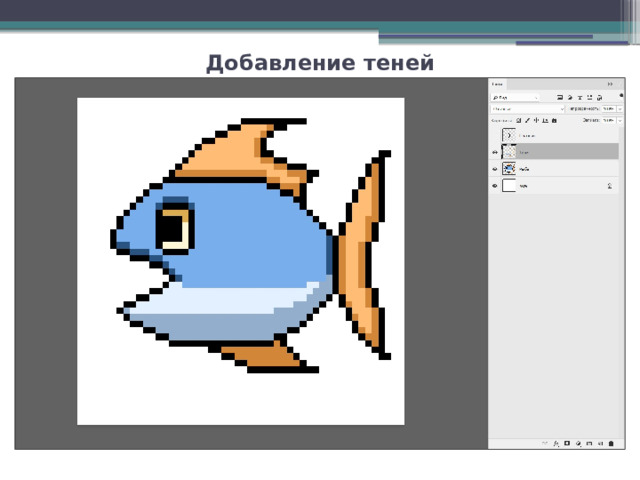Select the Рыба layer thumbnail

(509, 169)
